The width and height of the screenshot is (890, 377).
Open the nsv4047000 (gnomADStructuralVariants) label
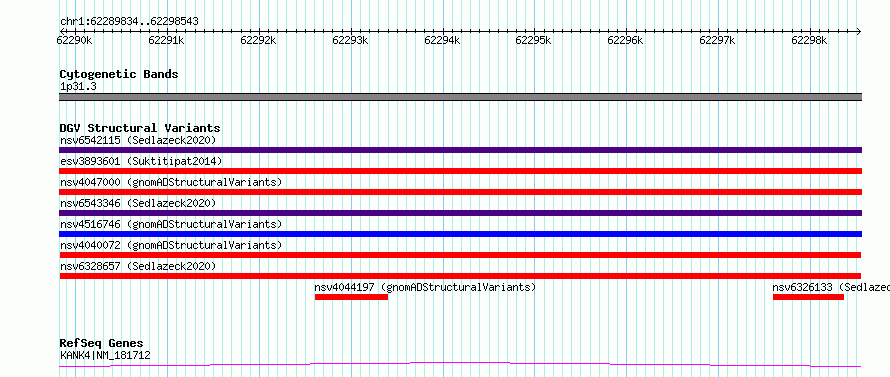point(171,182)
